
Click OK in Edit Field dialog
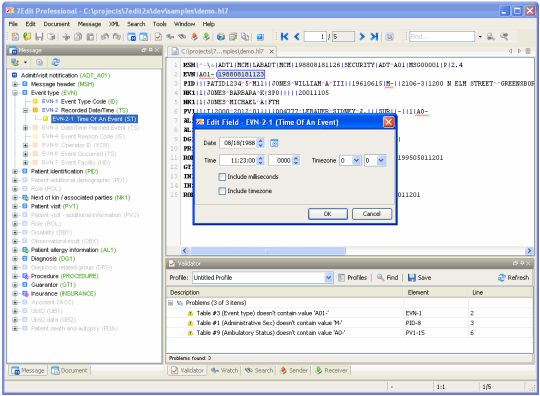point(328,214)
